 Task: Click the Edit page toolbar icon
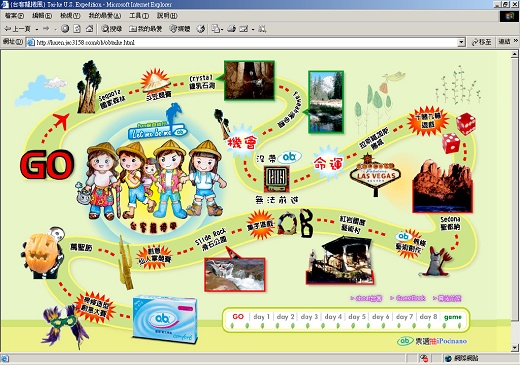point(244,29)
